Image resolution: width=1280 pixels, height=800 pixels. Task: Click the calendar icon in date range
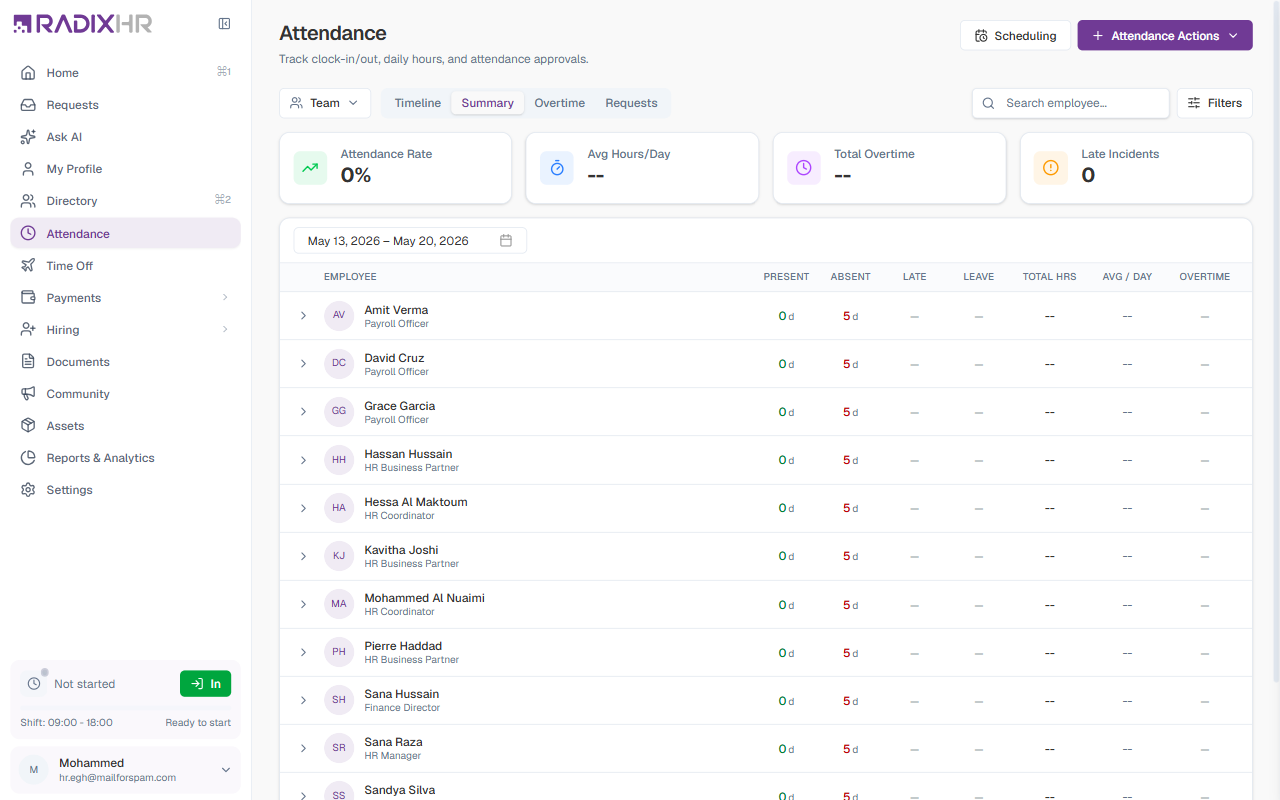click(506, 241)
